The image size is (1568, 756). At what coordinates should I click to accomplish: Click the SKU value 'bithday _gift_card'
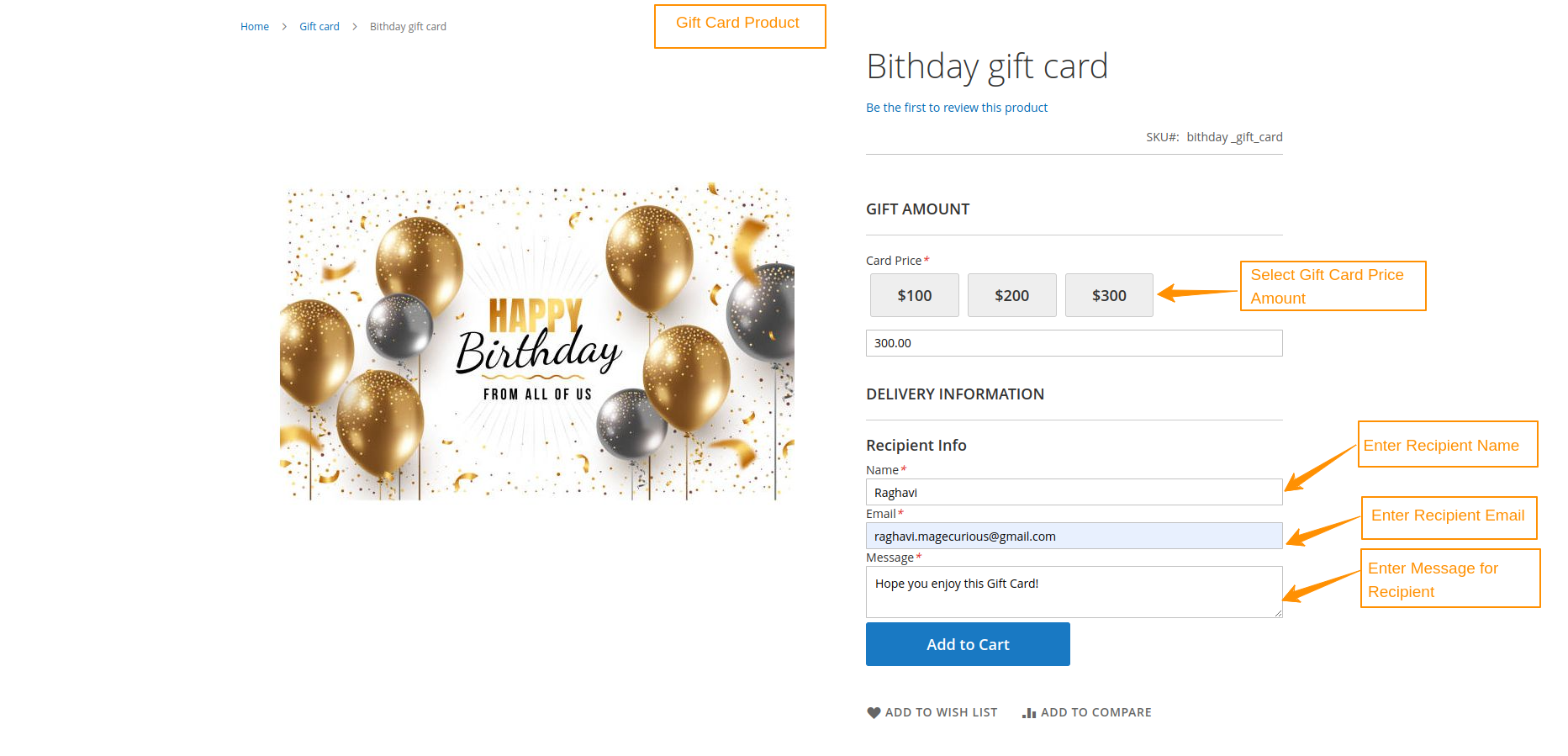point(1233,136)
